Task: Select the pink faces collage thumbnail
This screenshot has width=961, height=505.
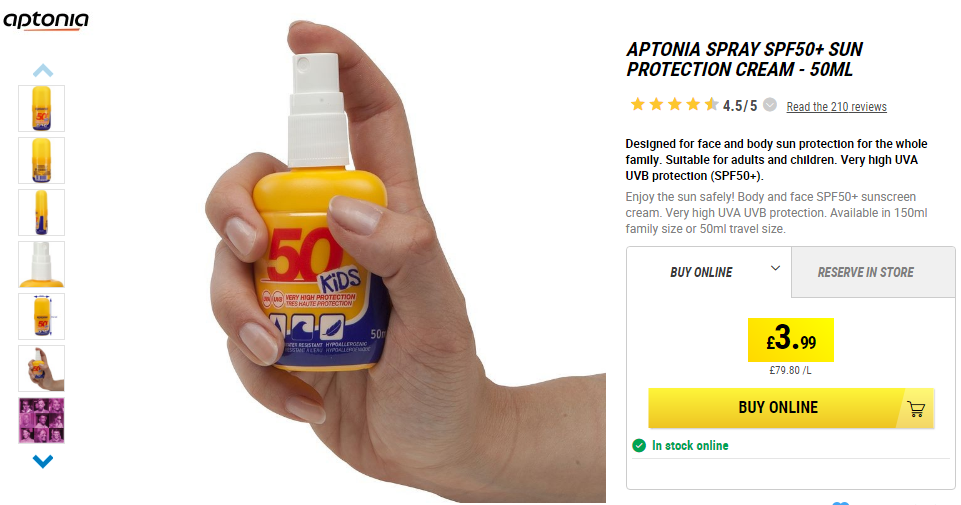Action: click(x=41, y=420)
